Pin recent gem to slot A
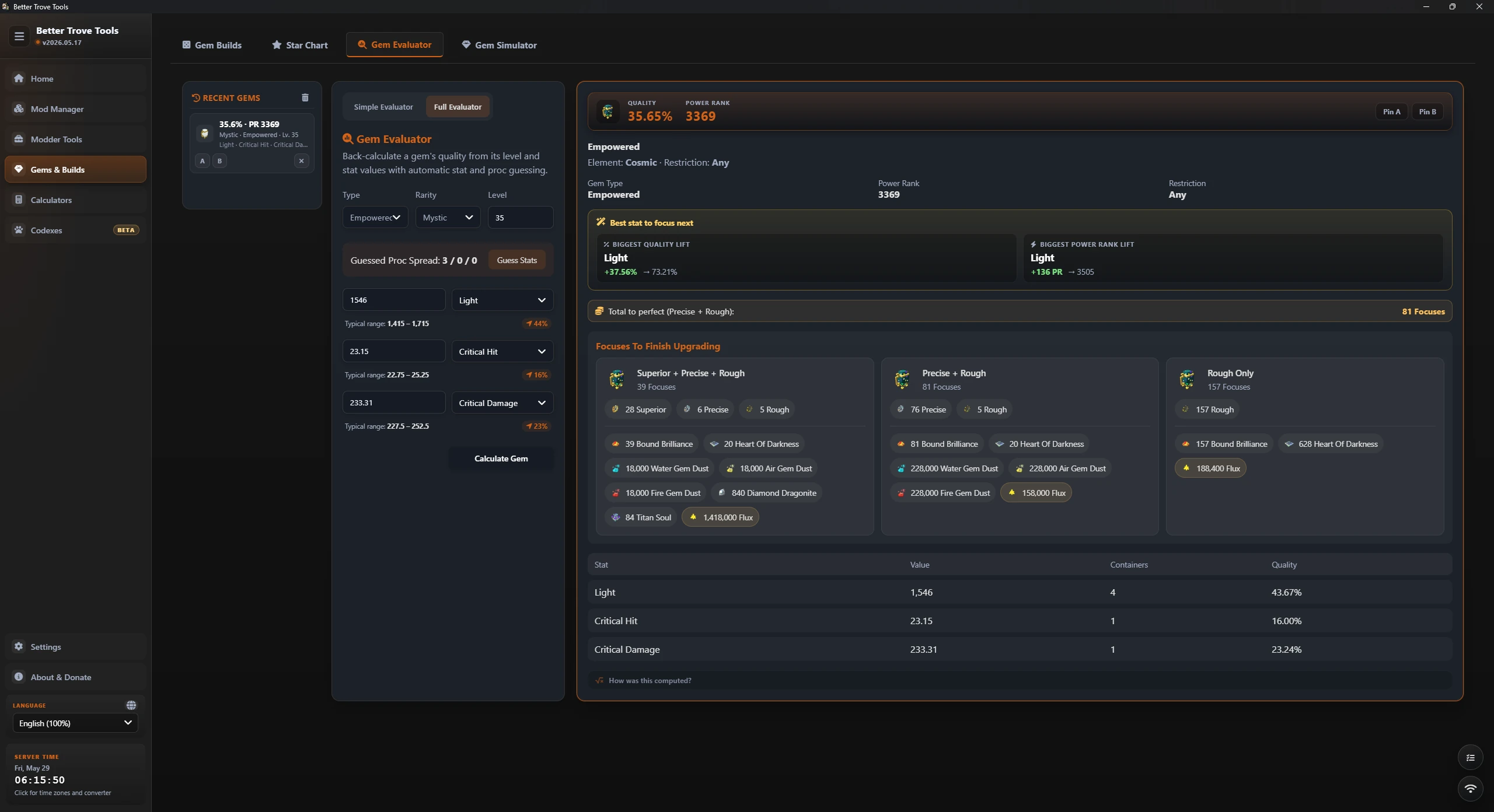The height and width of the screenshot is (812, 1494). tap(203, 161)
